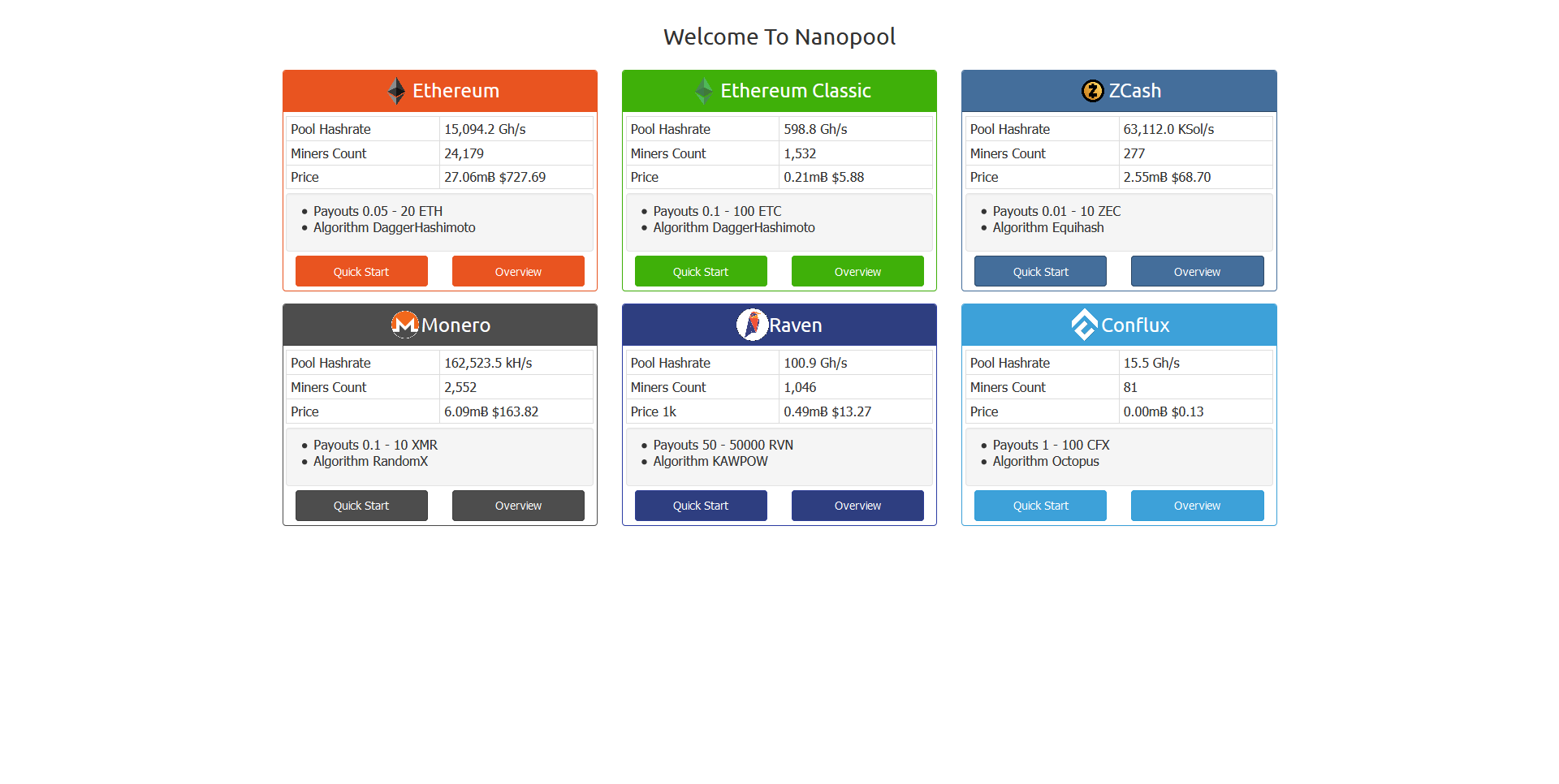Image resolution: width=1559 pixels, height=784 pixels.
Task: Select Ethereum Classic hashrate 598.8 Gh/s
Action: [815, 129]
